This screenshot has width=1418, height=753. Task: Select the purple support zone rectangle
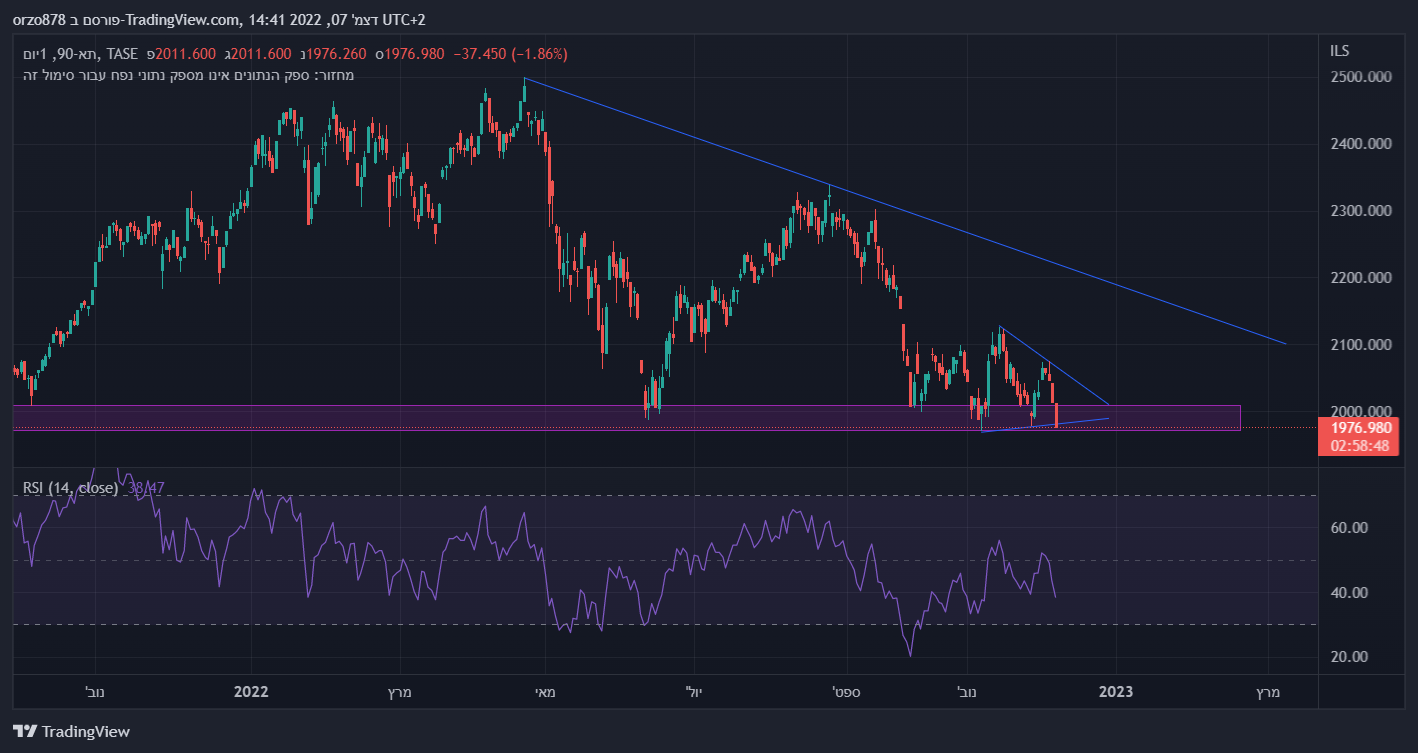tap(626, 418)
